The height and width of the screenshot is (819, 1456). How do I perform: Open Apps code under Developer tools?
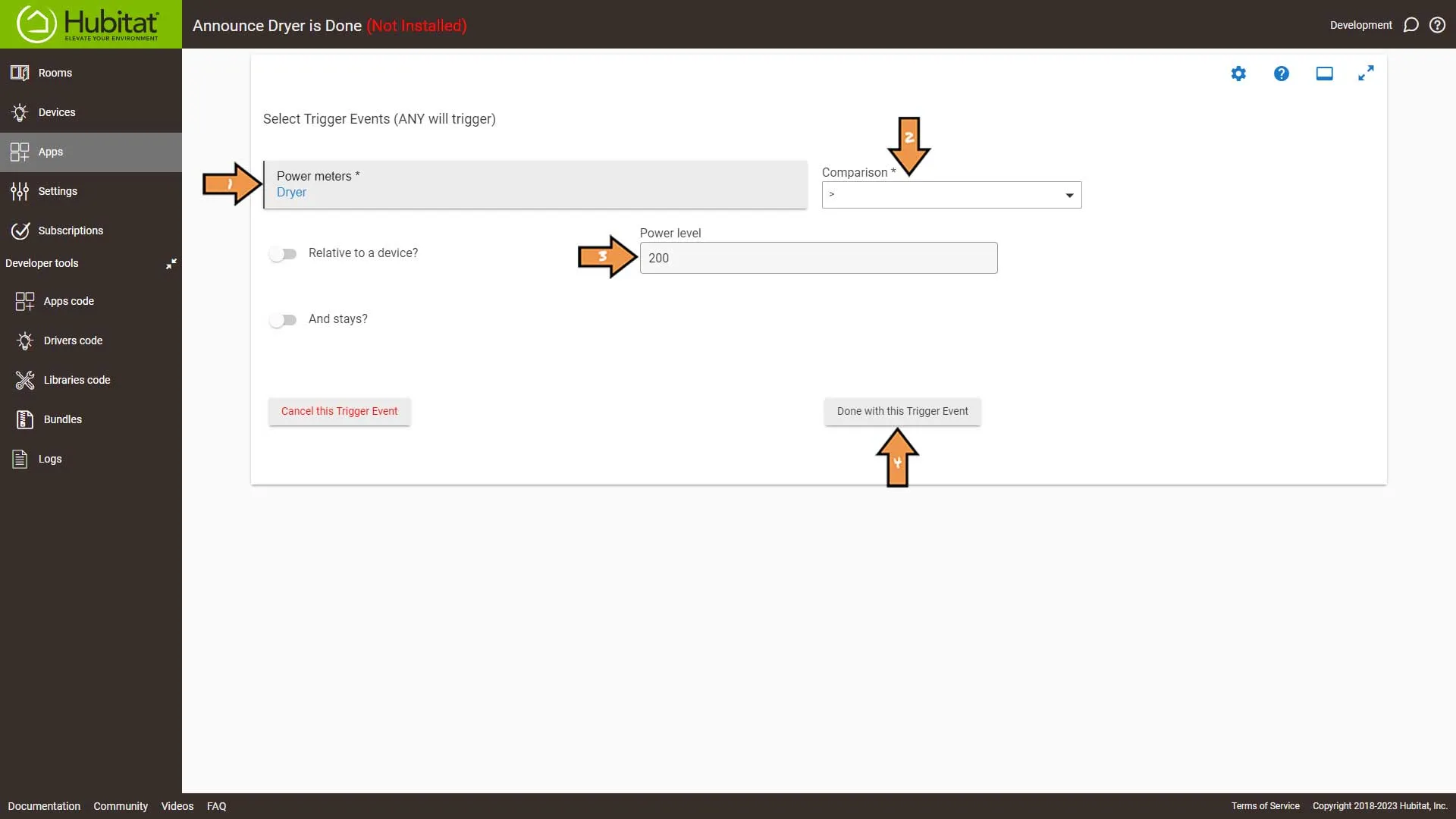click(68, 300)
